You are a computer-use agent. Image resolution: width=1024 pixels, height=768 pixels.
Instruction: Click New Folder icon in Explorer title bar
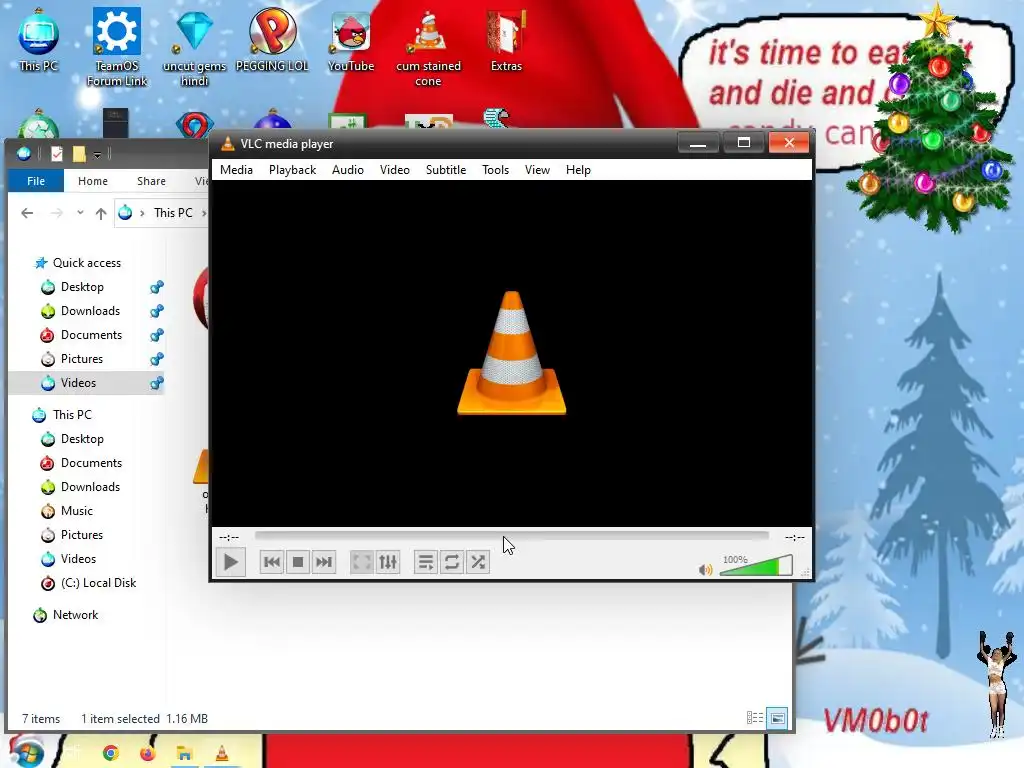click(79, 154)
